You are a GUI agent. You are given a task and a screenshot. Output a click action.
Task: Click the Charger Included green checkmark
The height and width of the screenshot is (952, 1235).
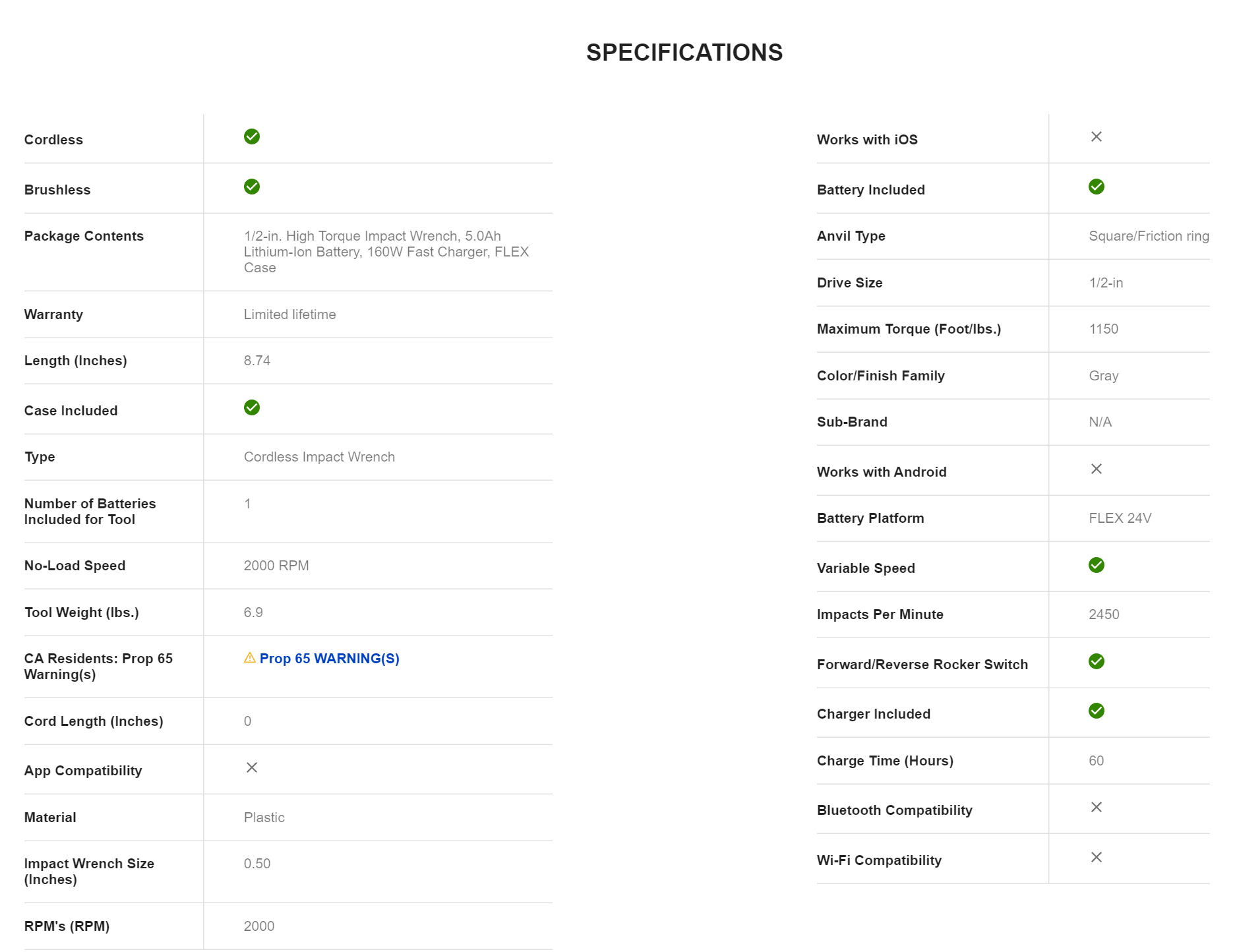tap(1097, 711)
